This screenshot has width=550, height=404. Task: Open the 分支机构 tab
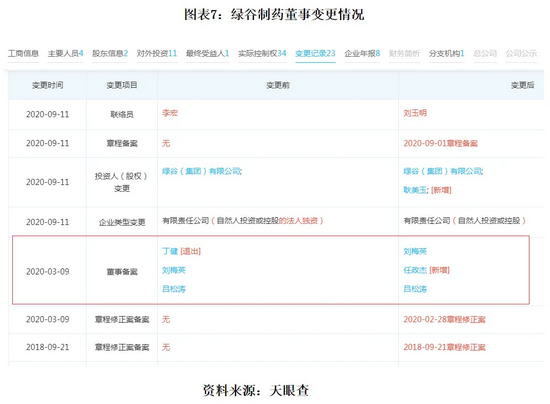(x=447, y=53)
